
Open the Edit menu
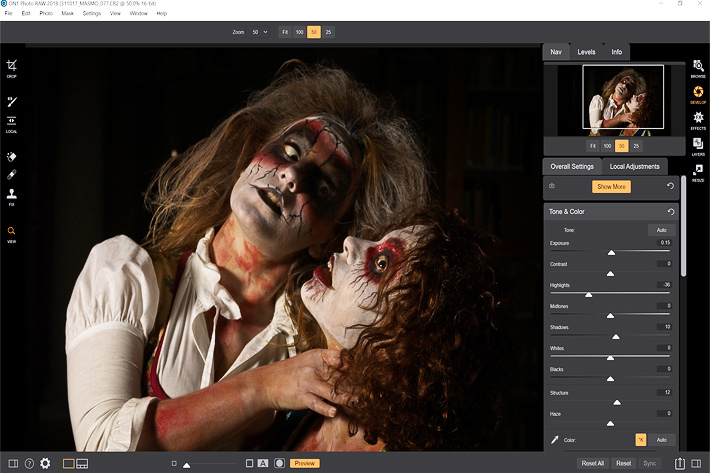(x=26, y=13)
